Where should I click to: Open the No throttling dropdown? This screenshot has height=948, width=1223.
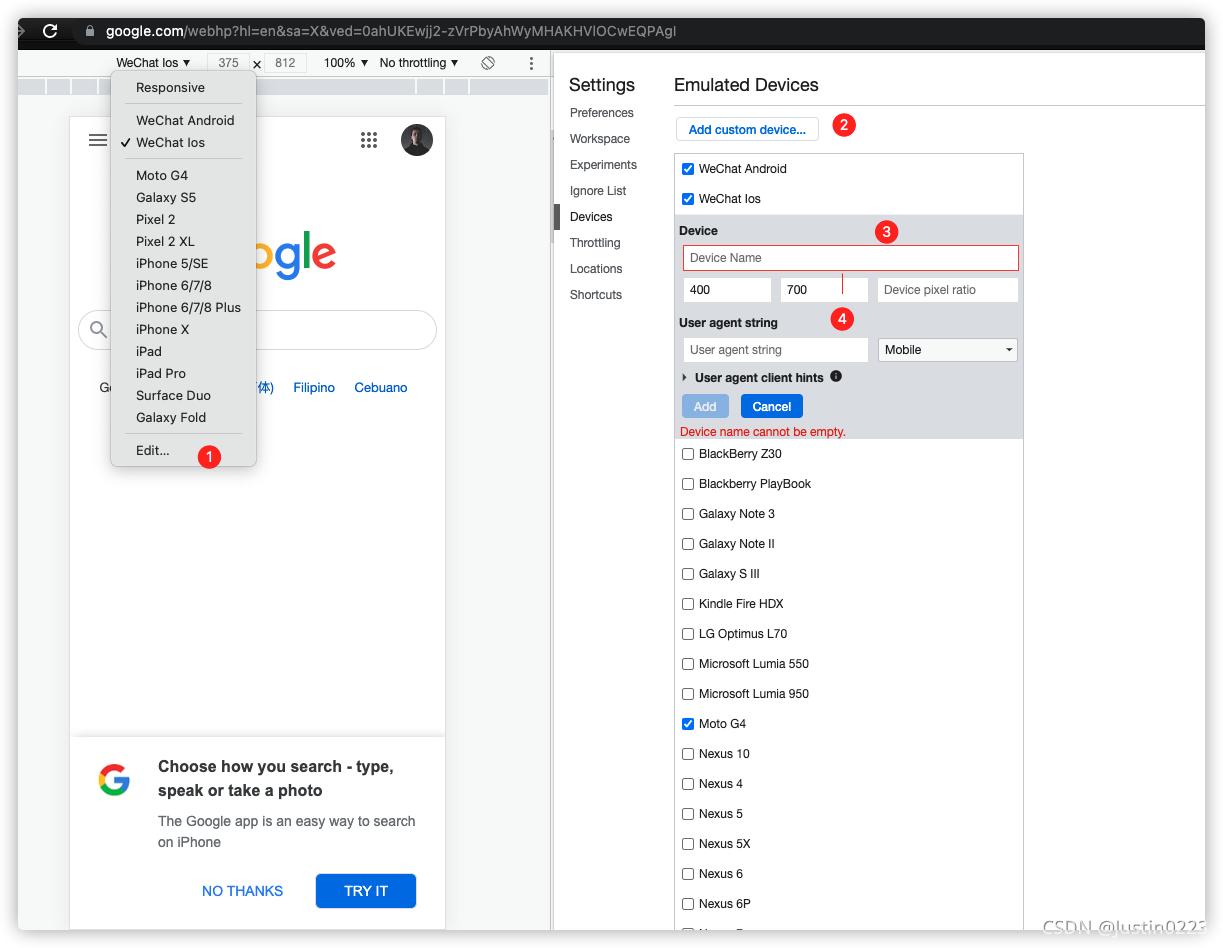click(x=419, y=63)
